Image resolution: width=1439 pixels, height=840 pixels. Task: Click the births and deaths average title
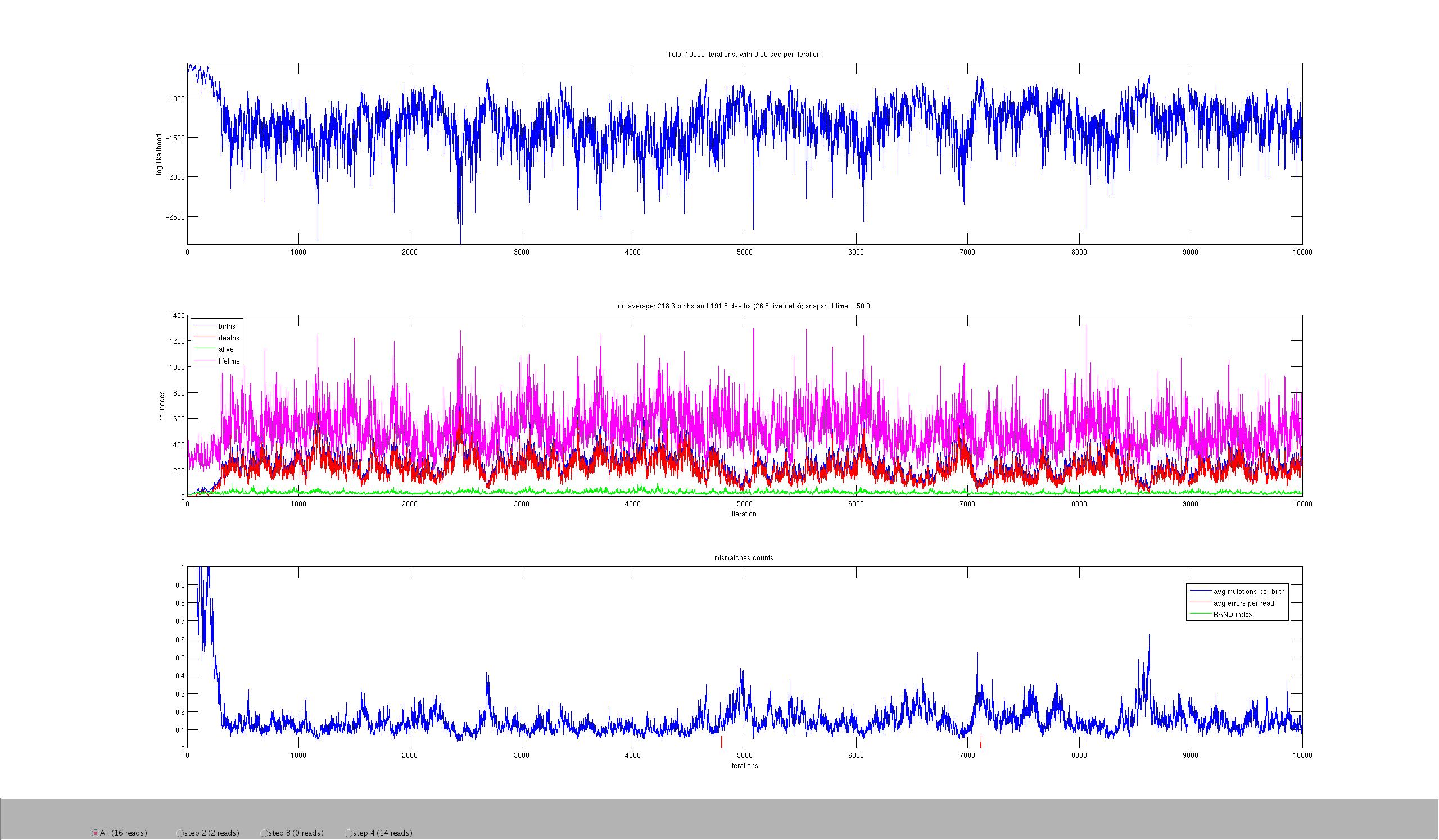click(x=744, y=306)
